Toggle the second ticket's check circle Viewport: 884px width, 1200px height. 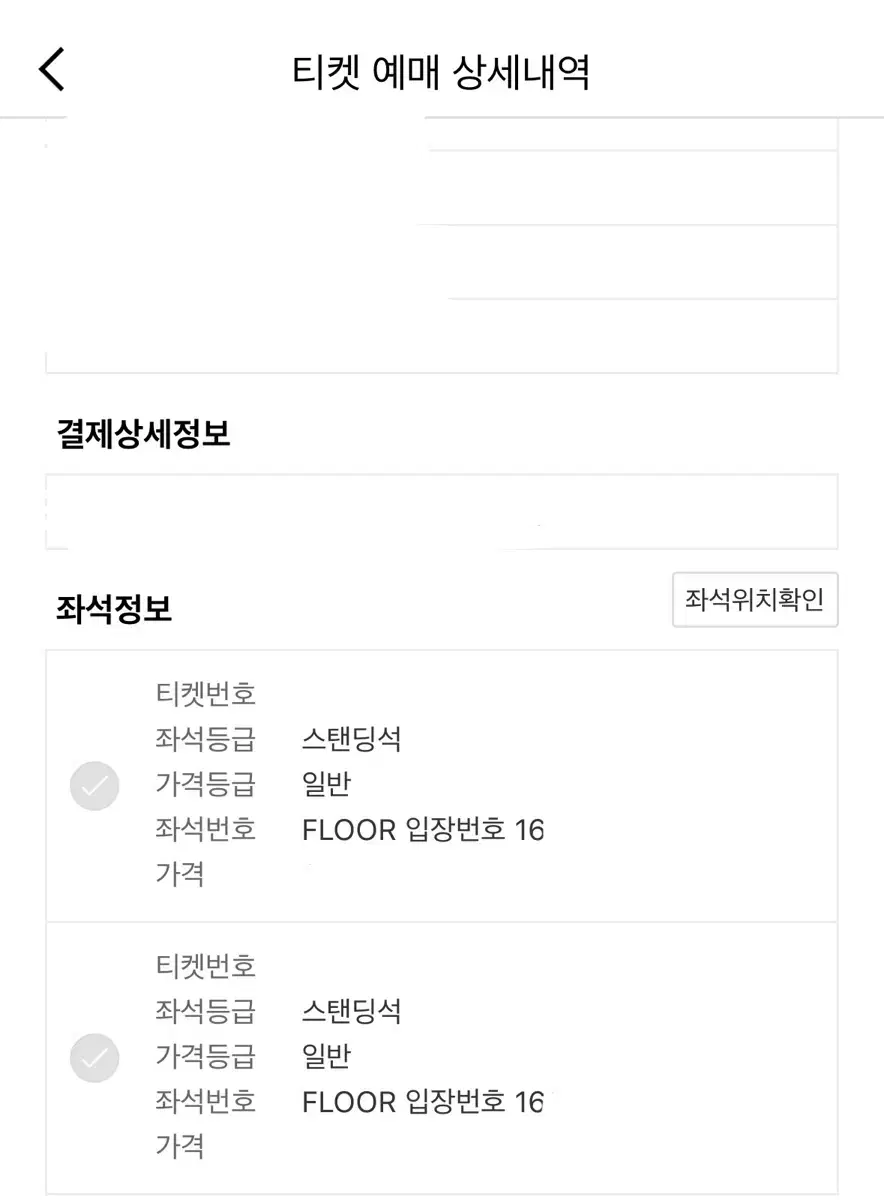tap(95, 1058)
